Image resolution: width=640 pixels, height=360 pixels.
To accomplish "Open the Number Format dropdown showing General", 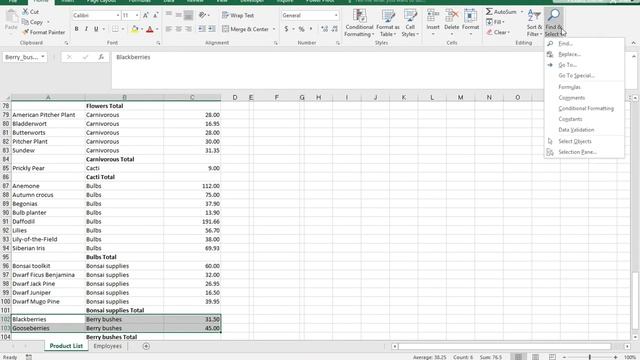I will coord(336,16).
